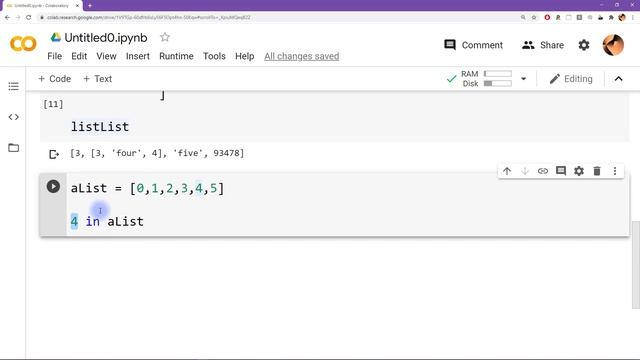Viewport: 640px width, 360px height.
Task: Star the Untitled0.ipynb notebook
Action: [165, 37]
